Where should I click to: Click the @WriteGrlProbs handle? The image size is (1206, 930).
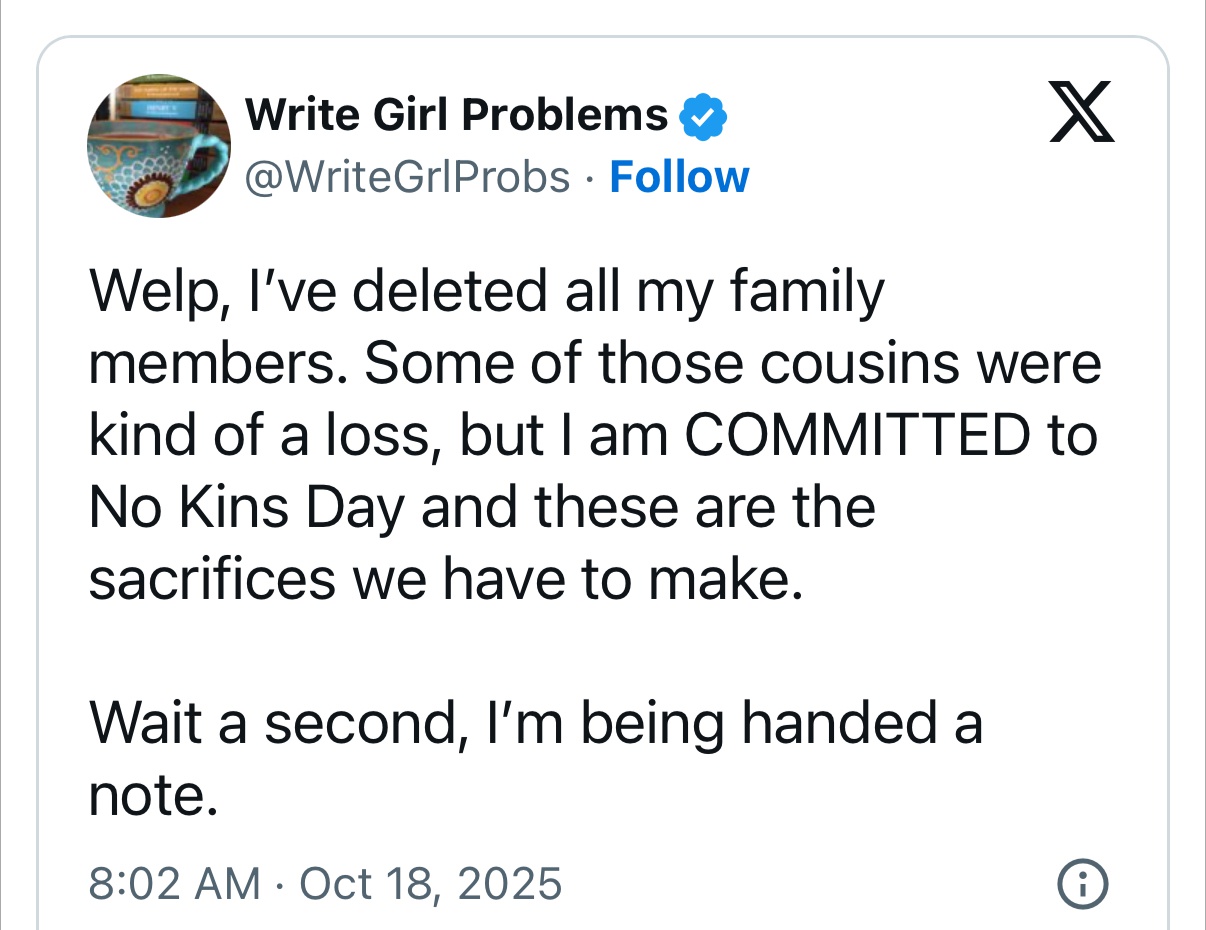pyautogui.click(x=407, y=177)
